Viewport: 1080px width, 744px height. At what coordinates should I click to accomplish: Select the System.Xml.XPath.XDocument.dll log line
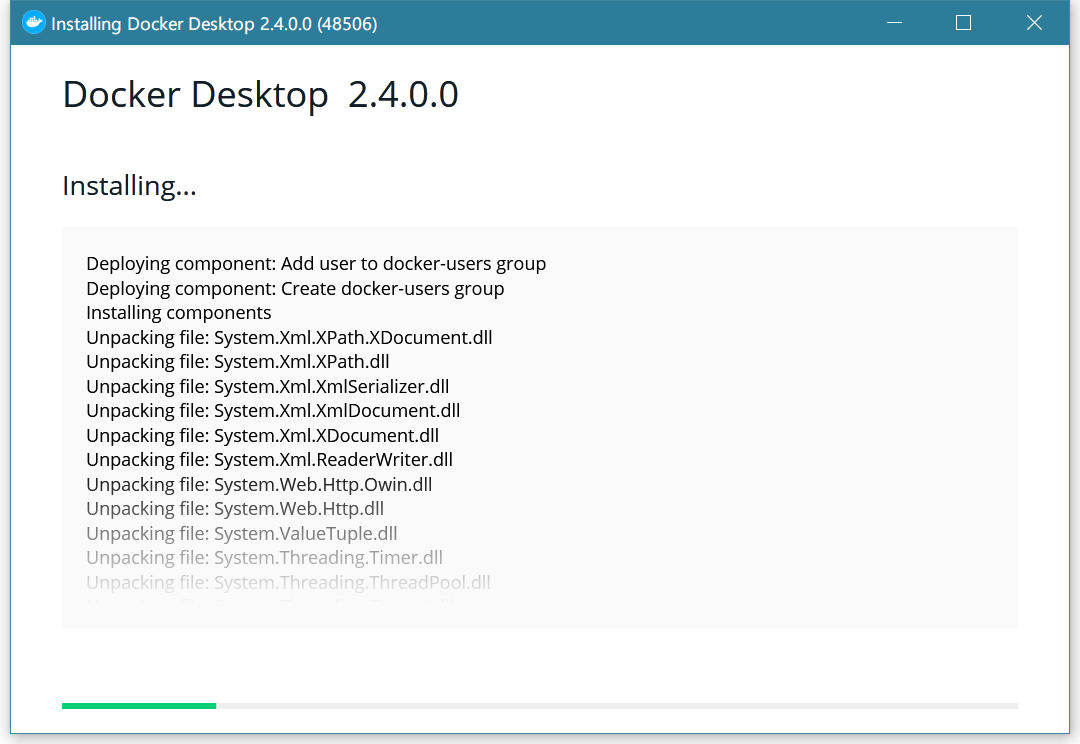coord(289,338)
